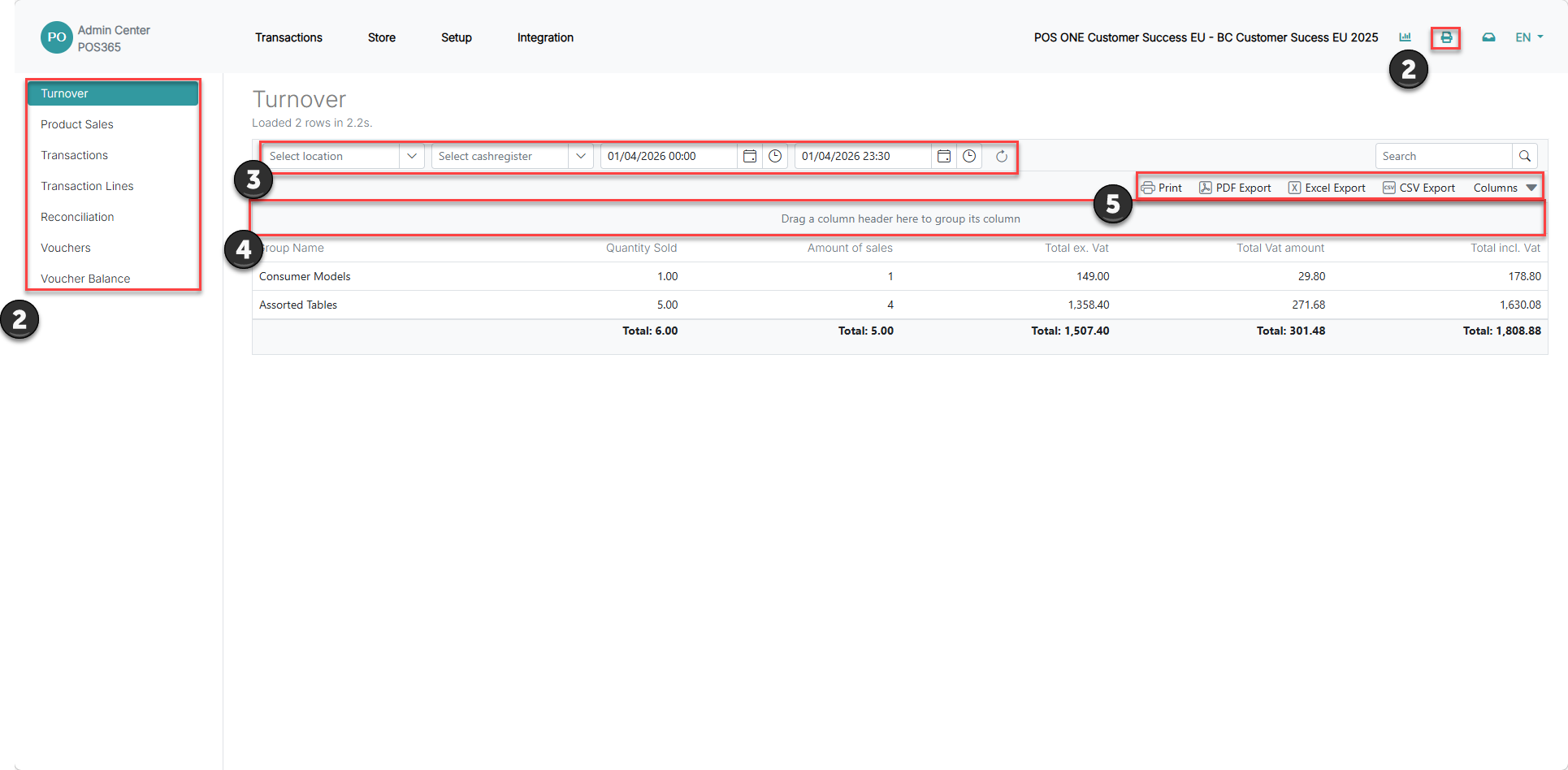1568x770 pixels.
Task: Open the EN language dropdown
Action: [1529, 37]
